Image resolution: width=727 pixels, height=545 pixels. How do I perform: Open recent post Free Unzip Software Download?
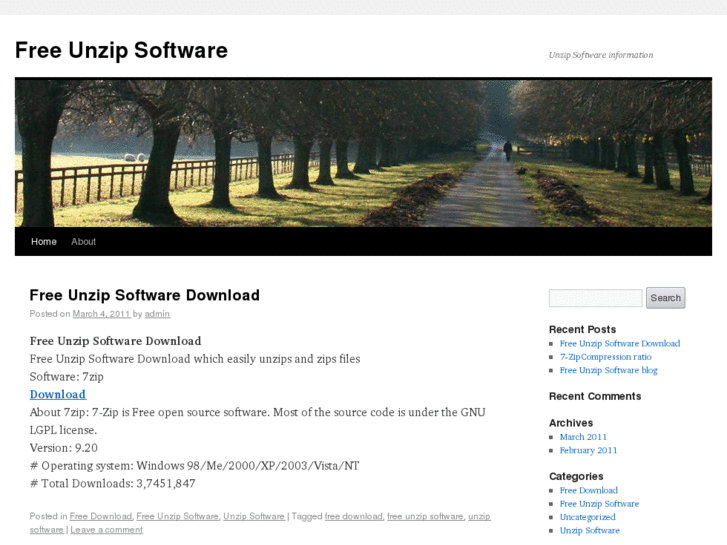click(620, 344)
